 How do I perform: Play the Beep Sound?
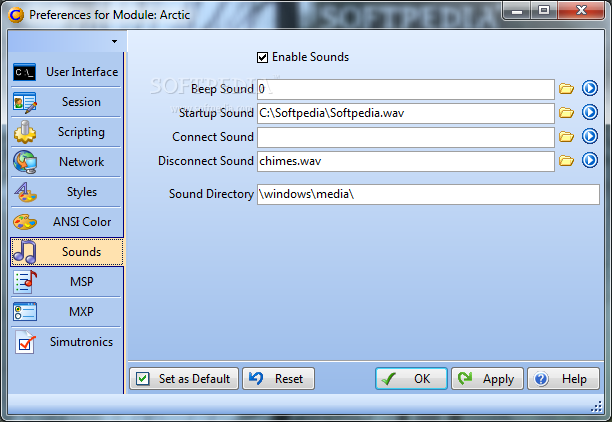click(590, 88)
